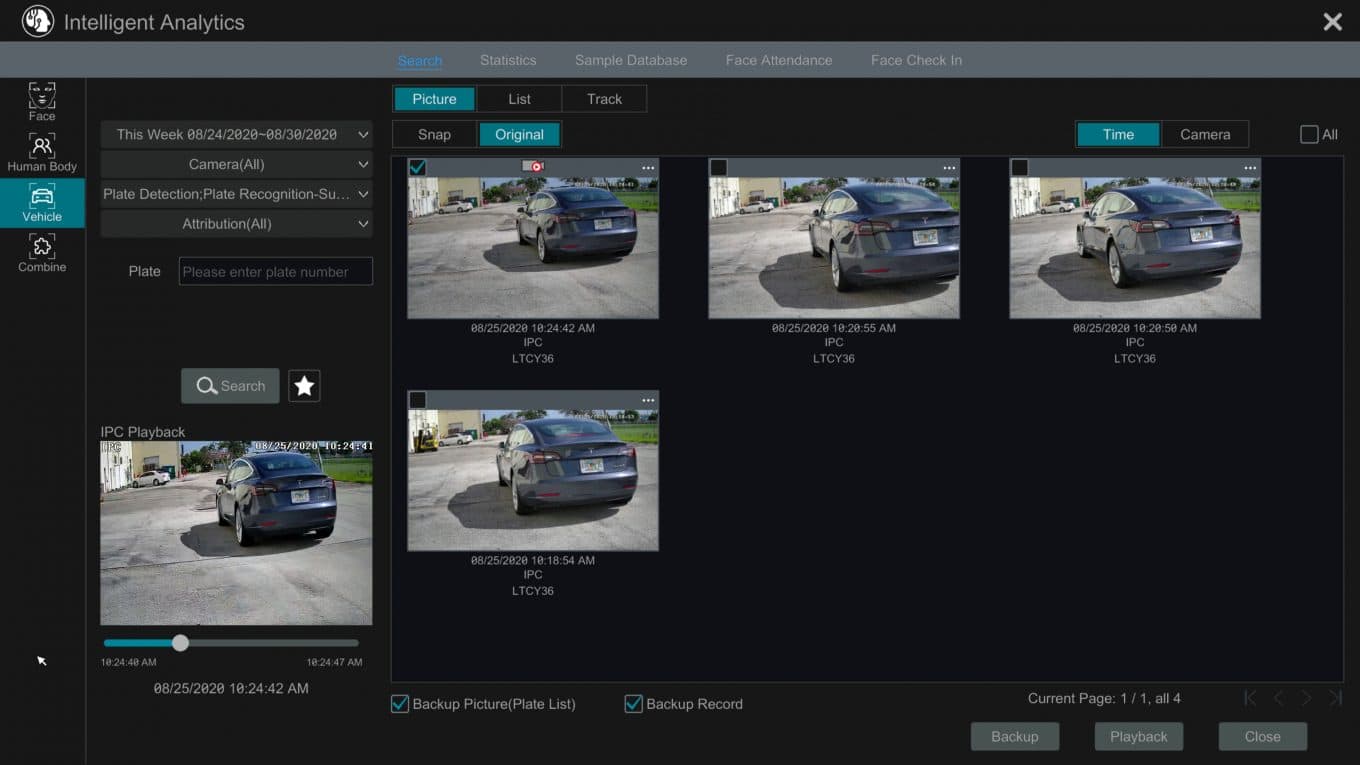Enable the All selection checkbox

[1307, 133]
